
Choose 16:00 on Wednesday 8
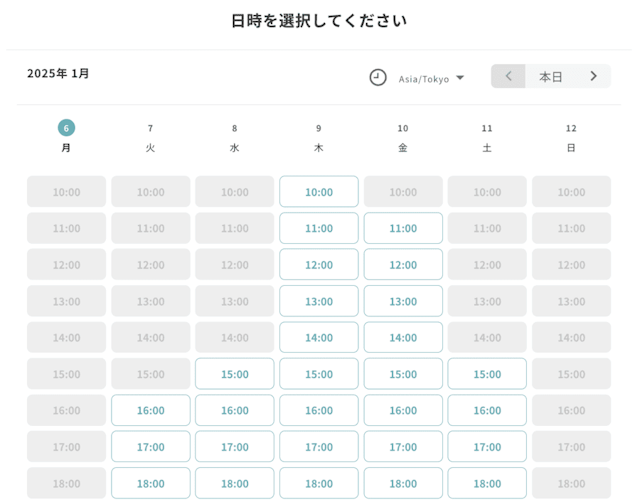pyautogui.click(x=235, y=410)
